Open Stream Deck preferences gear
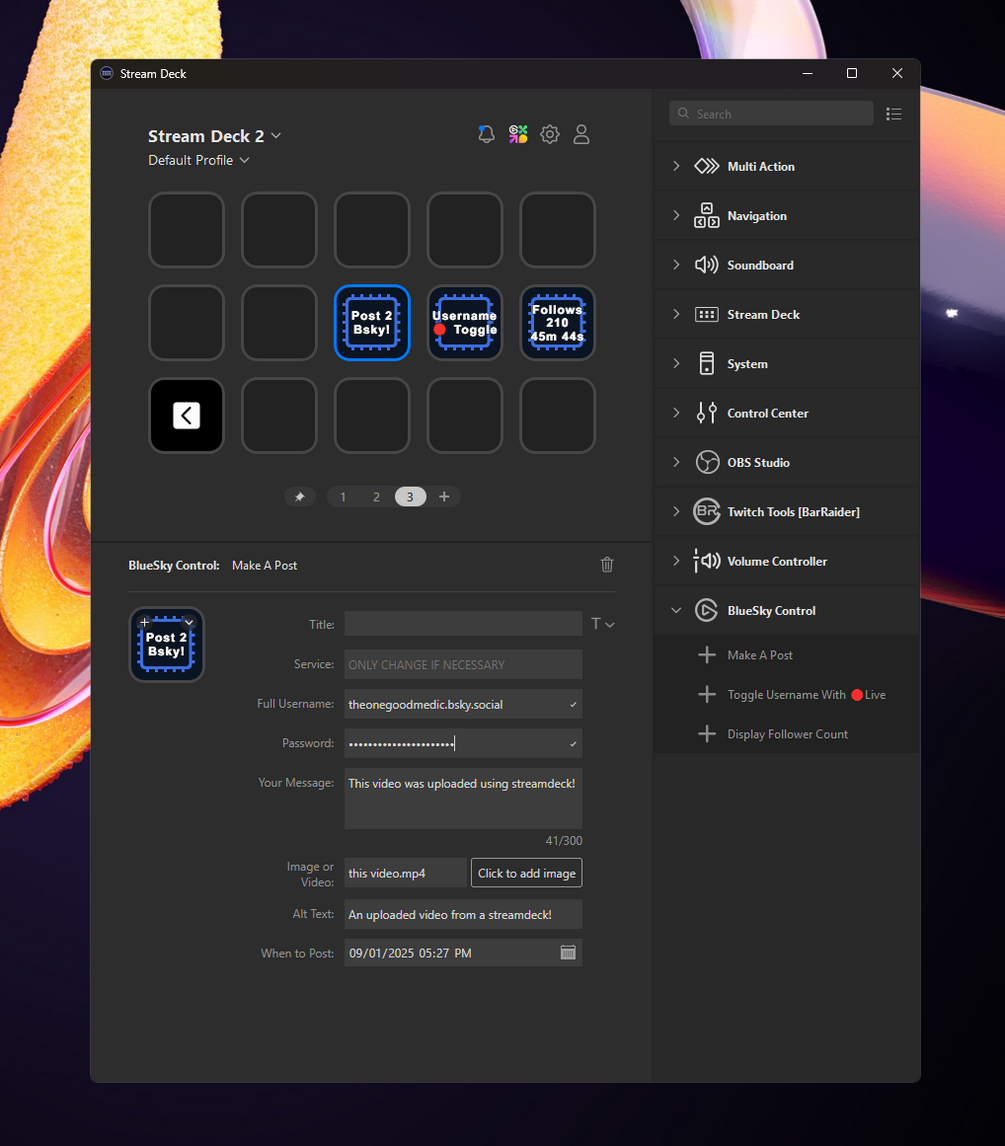This screenshot has width=1005, height=1146. click(x=550, y=134)
